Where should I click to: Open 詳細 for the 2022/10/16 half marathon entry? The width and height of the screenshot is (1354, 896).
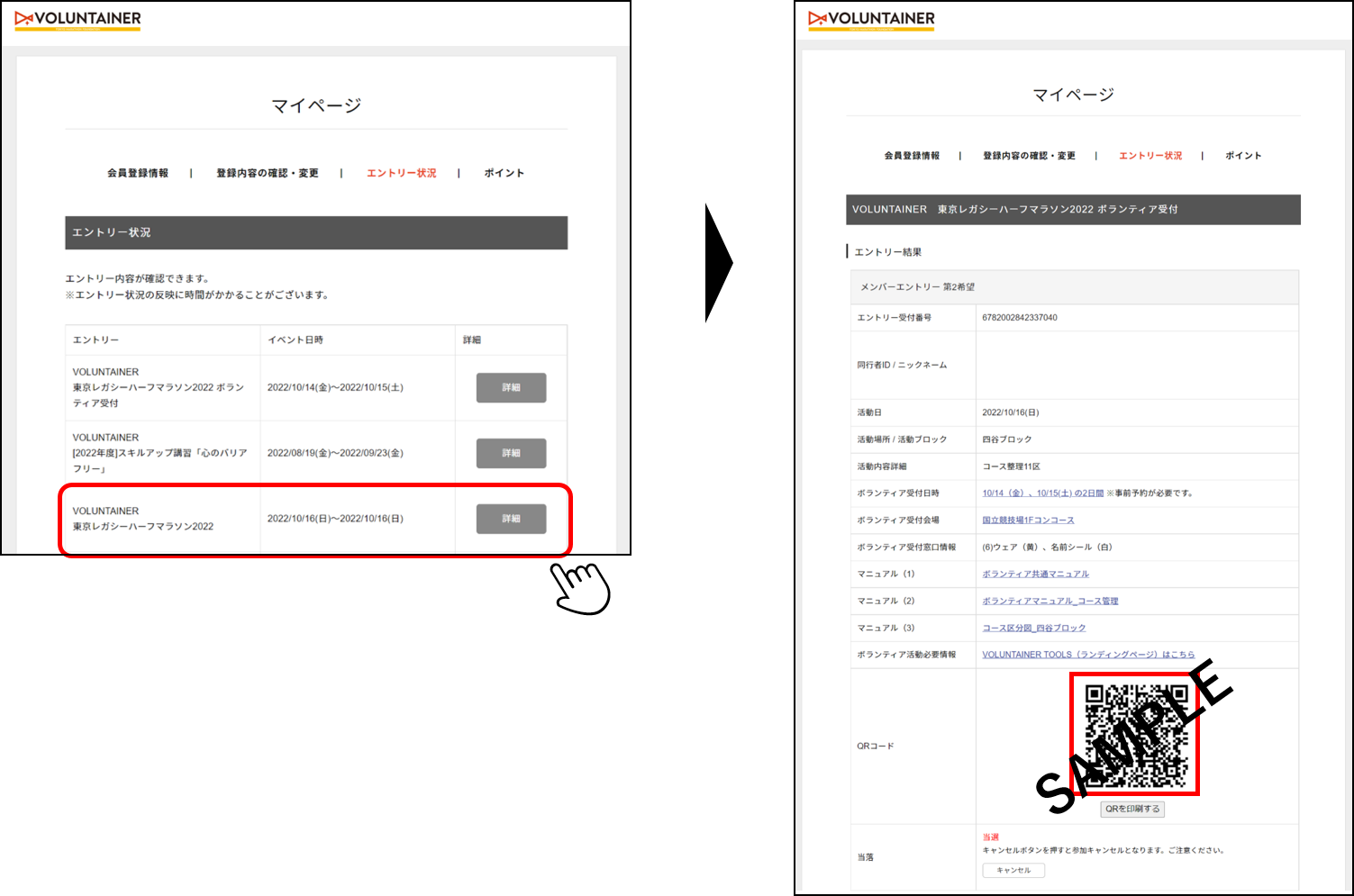pos(511,519)
